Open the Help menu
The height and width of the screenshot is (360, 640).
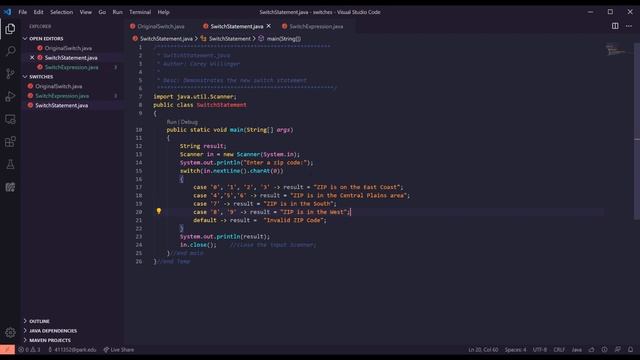tap(163, 12)
